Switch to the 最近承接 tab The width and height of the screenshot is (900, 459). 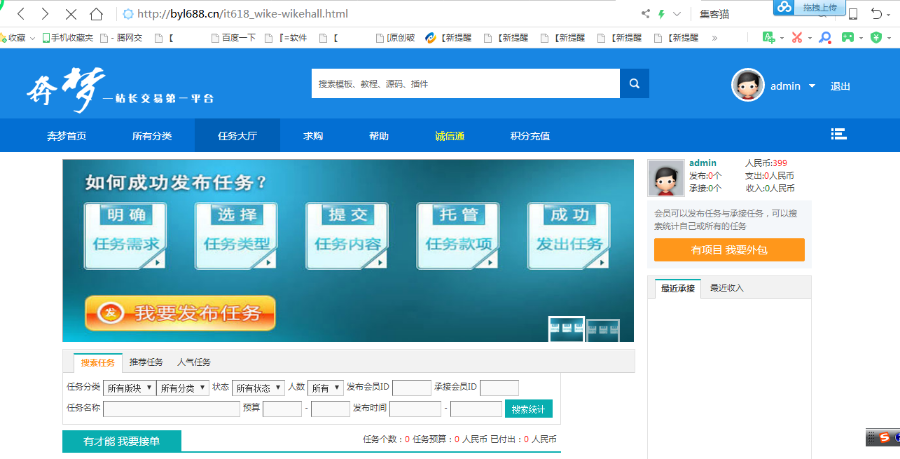678,288
